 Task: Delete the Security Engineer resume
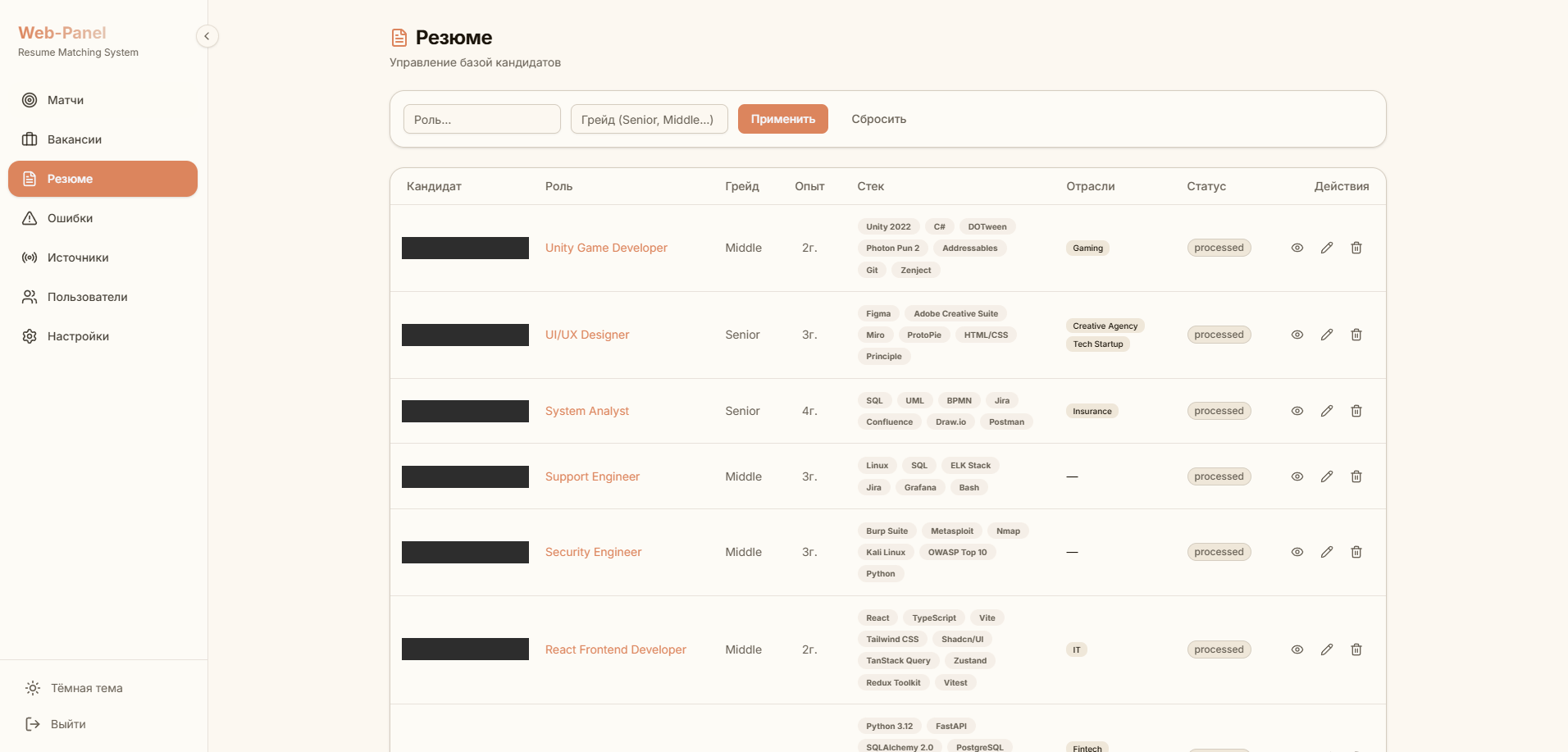(x=1356, y=552)
